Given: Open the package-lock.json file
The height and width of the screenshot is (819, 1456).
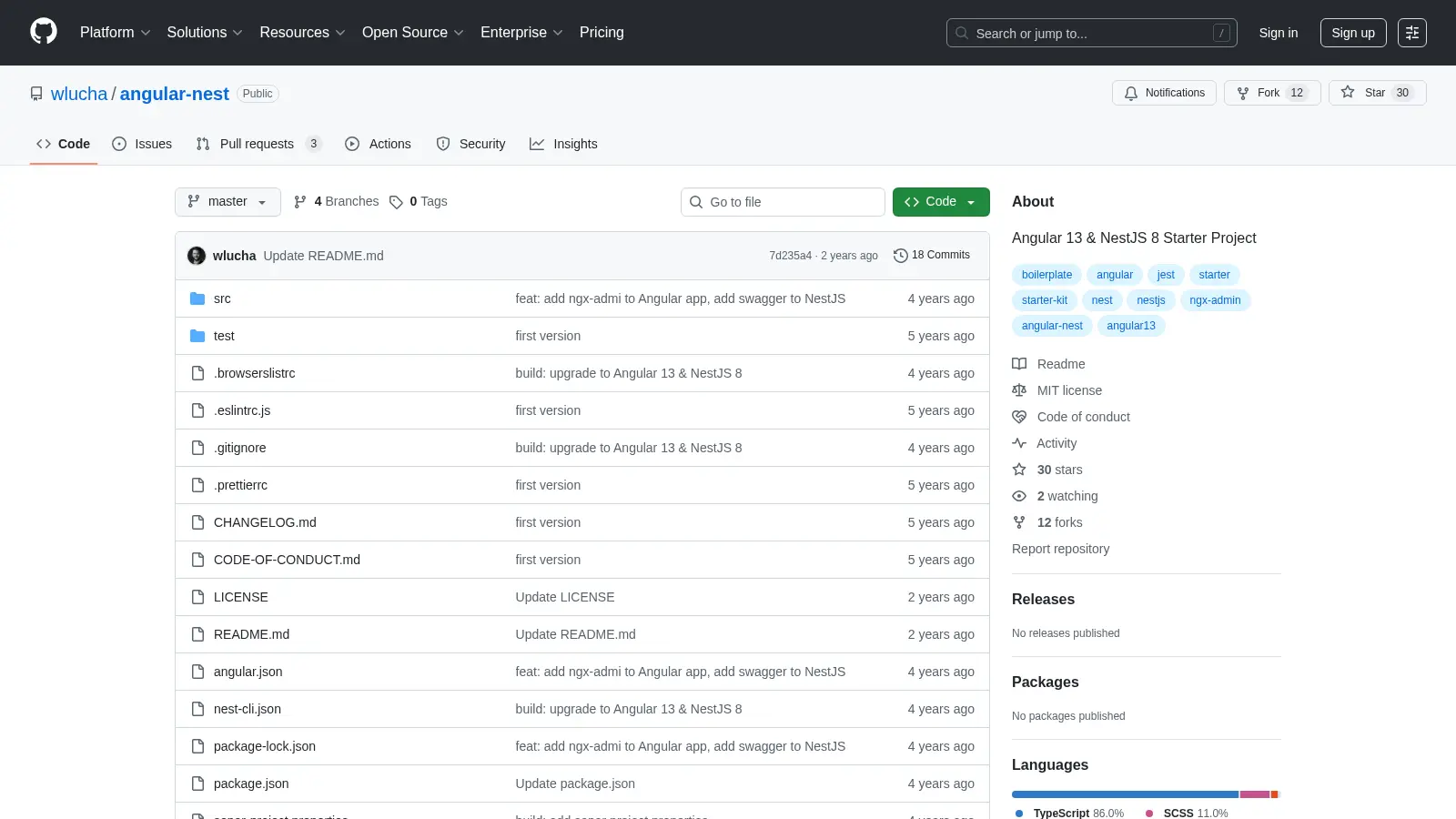Looking at the screenshot, I should [265, 746].
